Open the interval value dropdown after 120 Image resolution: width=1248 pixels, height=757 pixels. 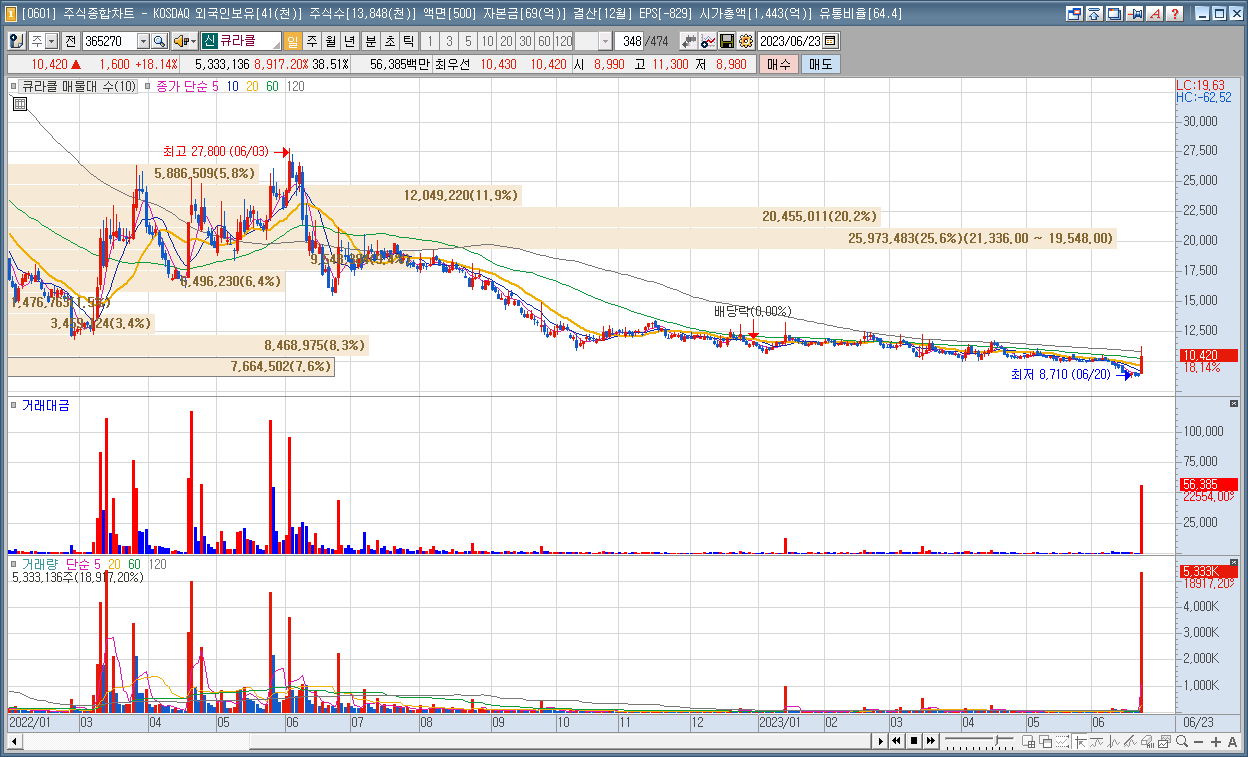tap(605, 41)
